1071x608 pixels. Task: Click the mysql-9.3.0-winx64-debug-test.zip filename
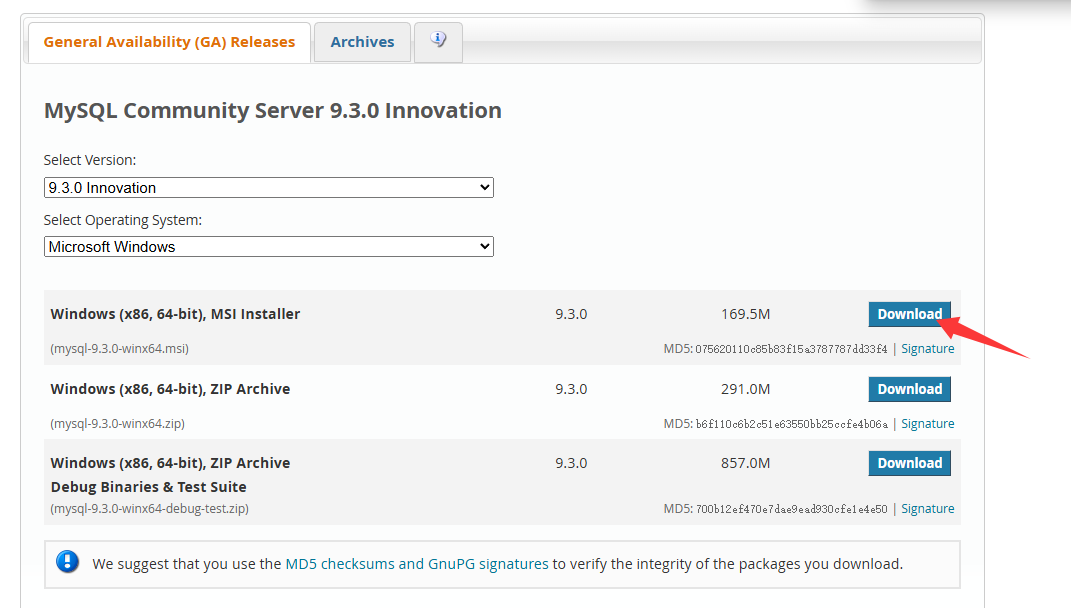pyautogui.click(x=149, y=509)
